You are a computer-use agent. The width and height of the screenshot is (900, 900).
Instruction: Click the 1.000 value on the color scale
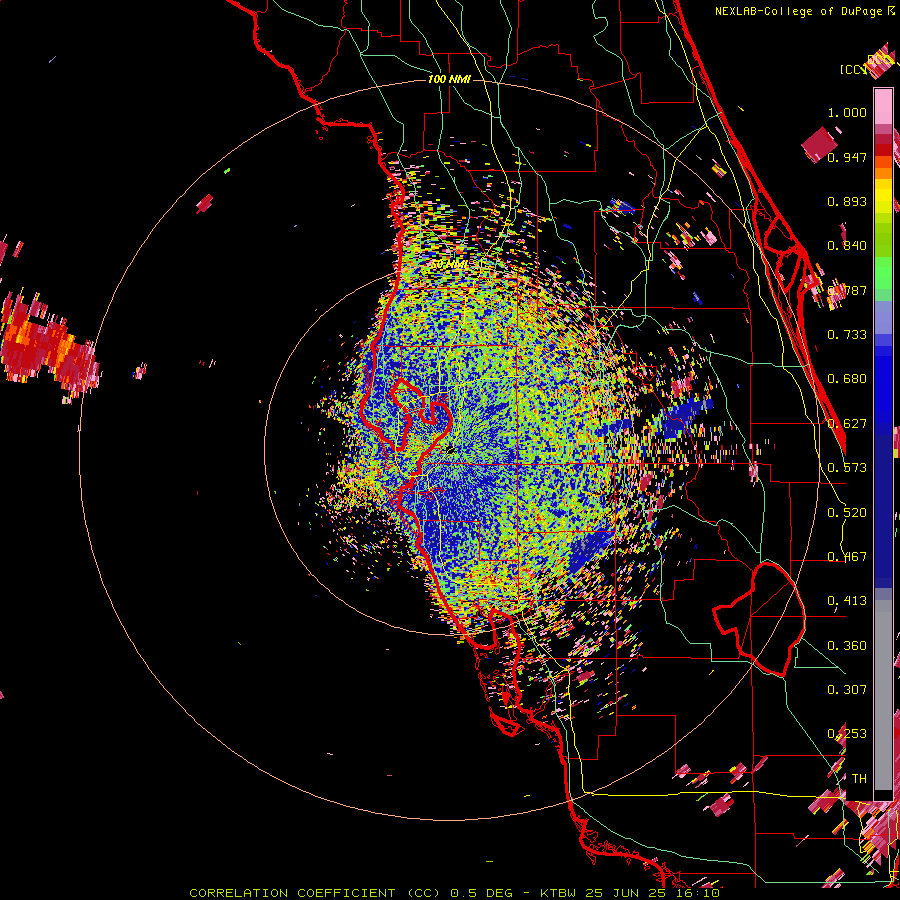pos(847,112)
